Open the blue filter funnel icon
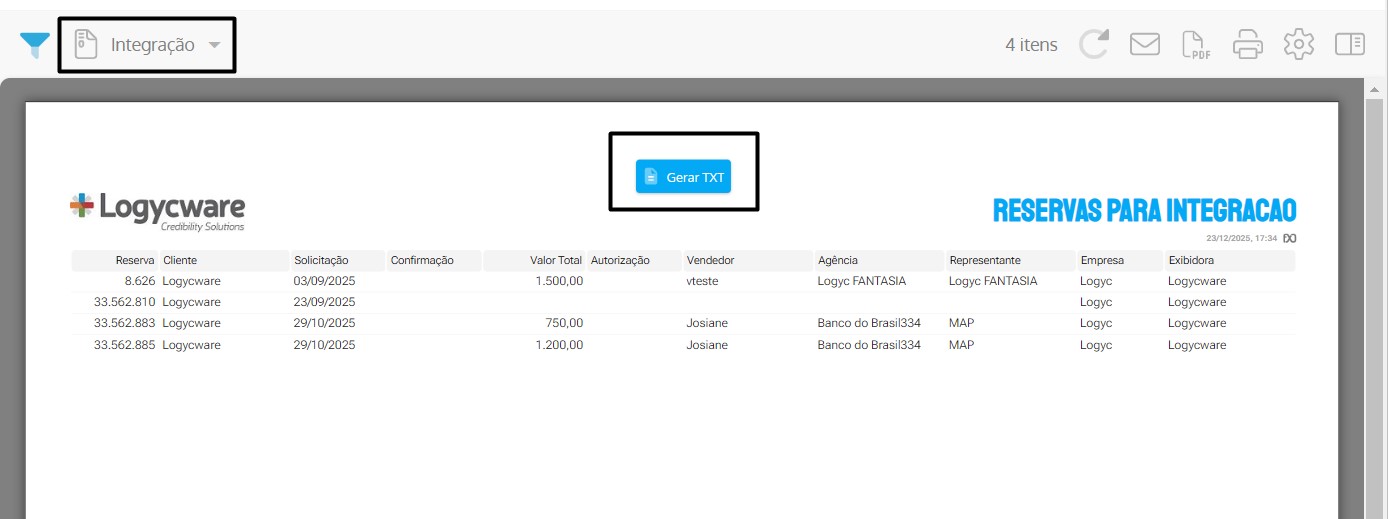The image size is (1388, 519). [x=35, y=45]
